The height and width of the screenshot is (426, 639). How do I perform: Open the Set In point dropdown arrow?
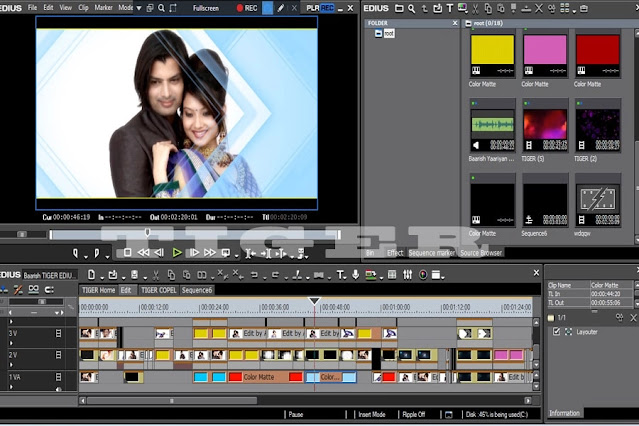point(86,257)
